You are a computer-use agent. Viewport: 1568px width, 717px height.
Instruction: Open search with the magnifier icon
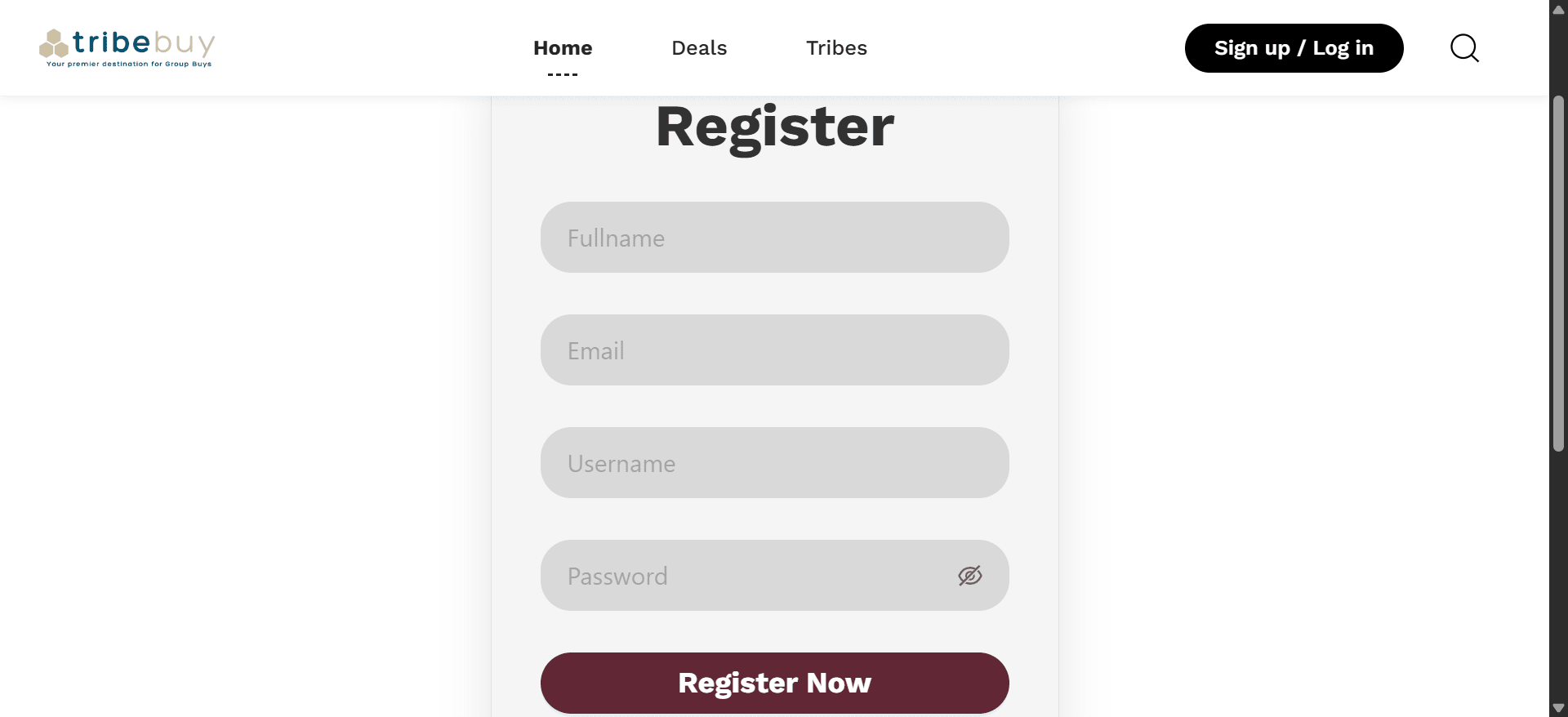tap(1464, 48)
